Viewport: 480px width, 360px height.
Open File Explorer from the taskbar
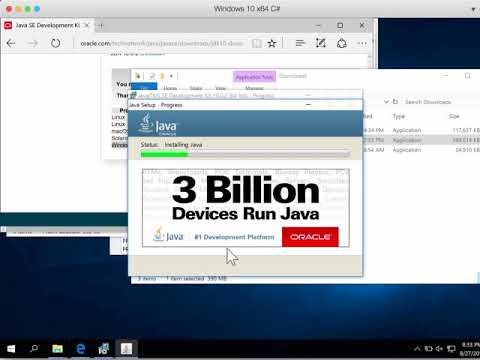58,349
